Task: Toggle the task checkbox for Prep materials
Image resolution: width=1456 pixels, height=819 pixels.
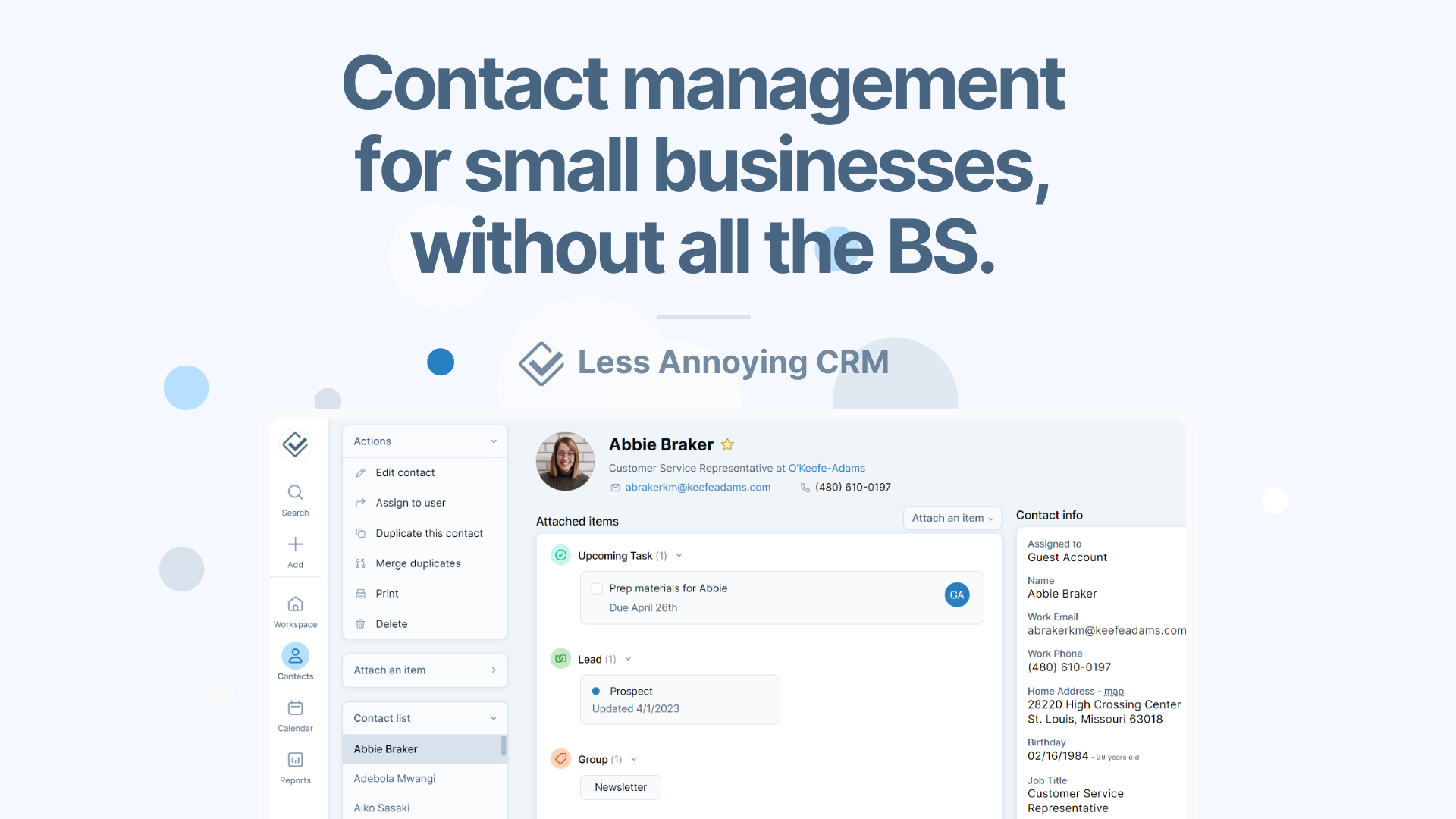Action: pos(596,589)
